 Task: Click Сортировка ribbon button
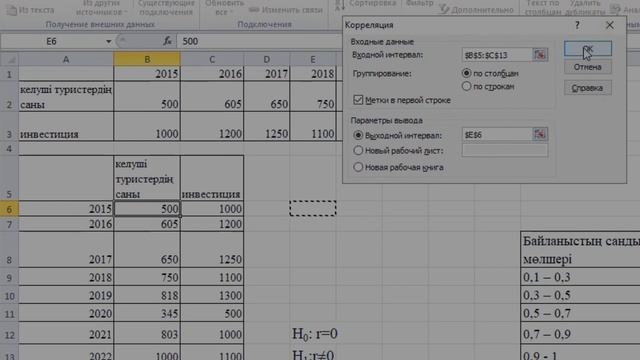(x=372, y=4)
